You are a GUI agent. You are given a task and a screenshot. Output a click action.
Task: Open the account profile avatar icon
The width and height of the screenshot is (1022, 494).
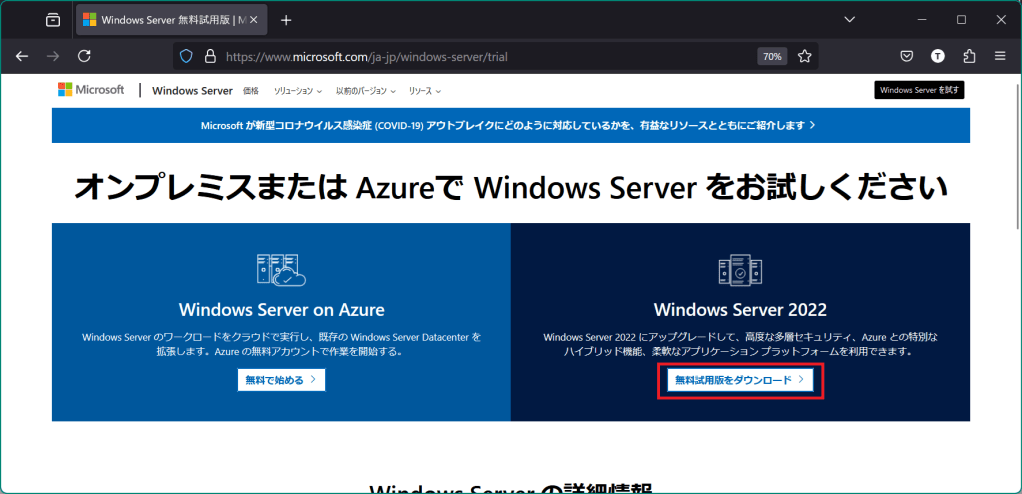pos(937,56)
